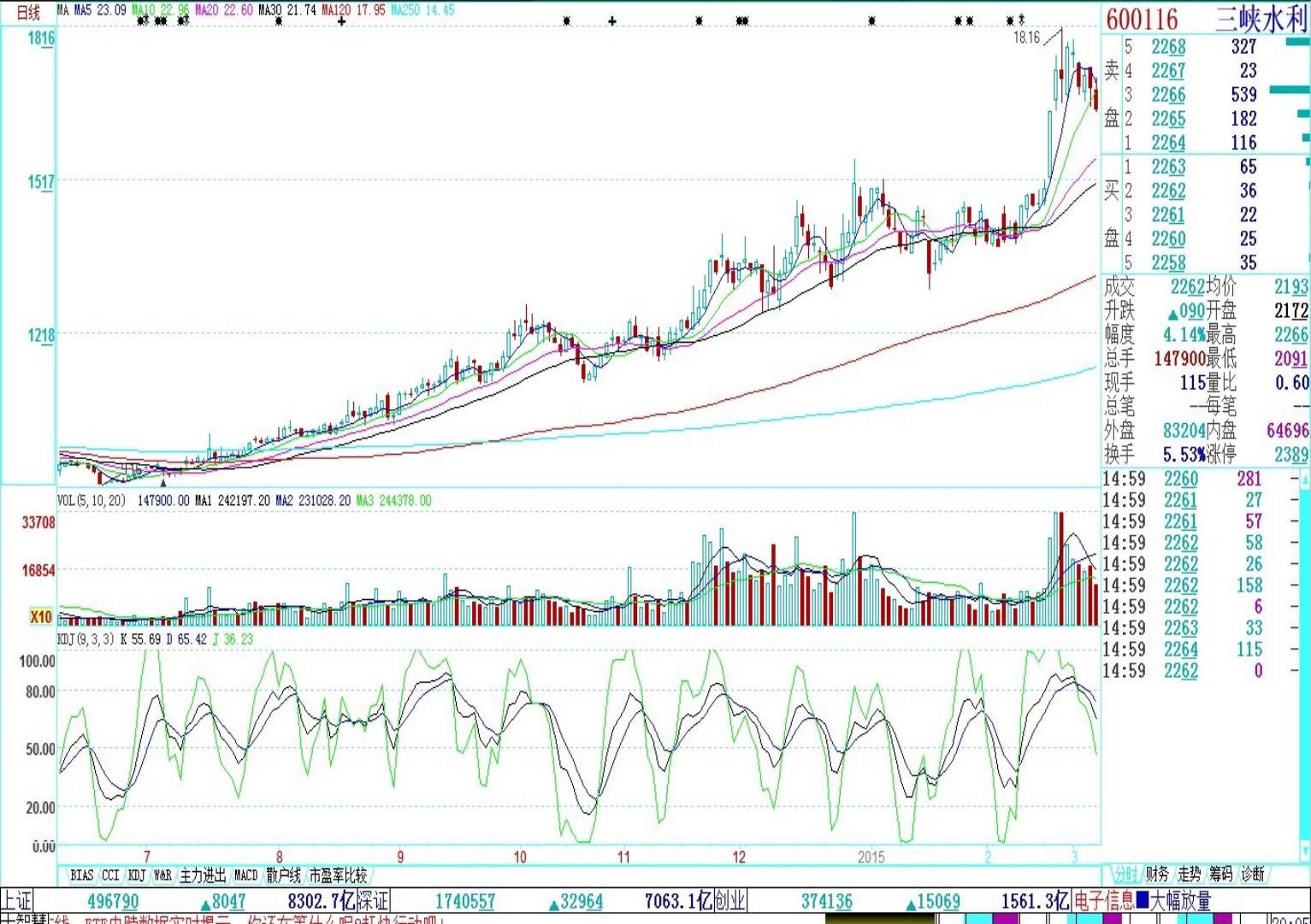Open the 诊断 tab
This screenshot has width=1311, height=924.
point(1252,874)
